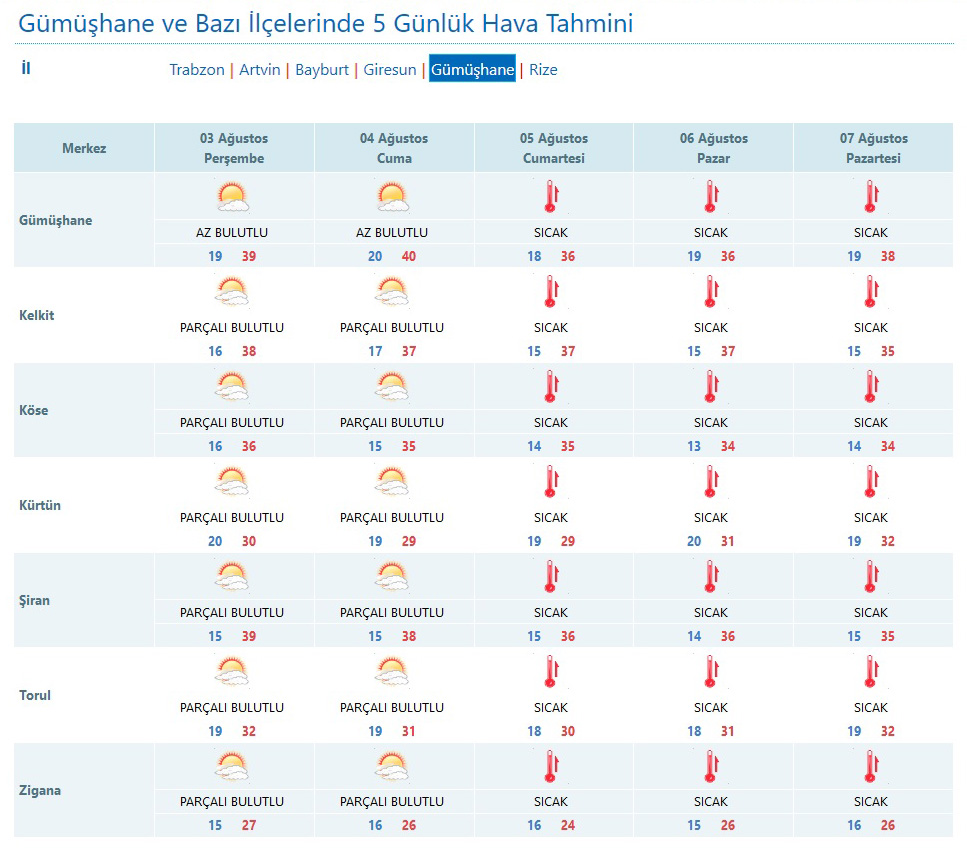Select the Kürtün district row label

coord(40,505)
